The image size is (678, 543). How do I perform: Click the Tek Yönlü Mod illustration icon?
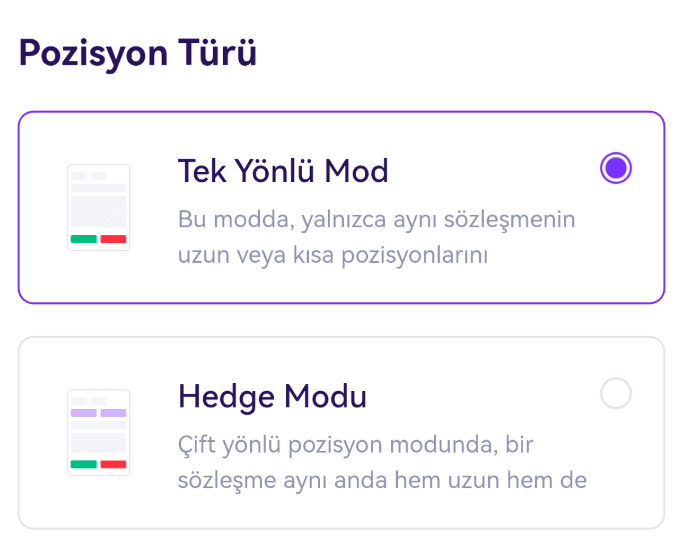(x=99, y=207)
